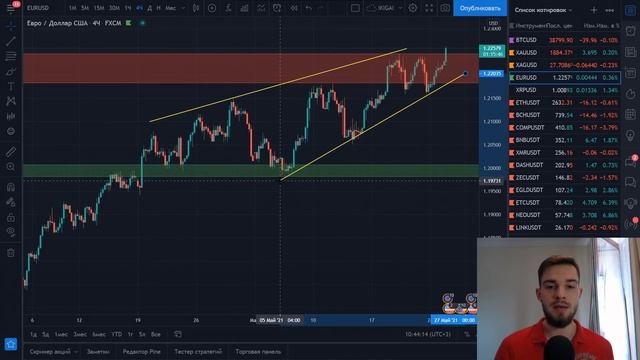
Task: Open the main hamburger menu
Action: pos(11,8)
